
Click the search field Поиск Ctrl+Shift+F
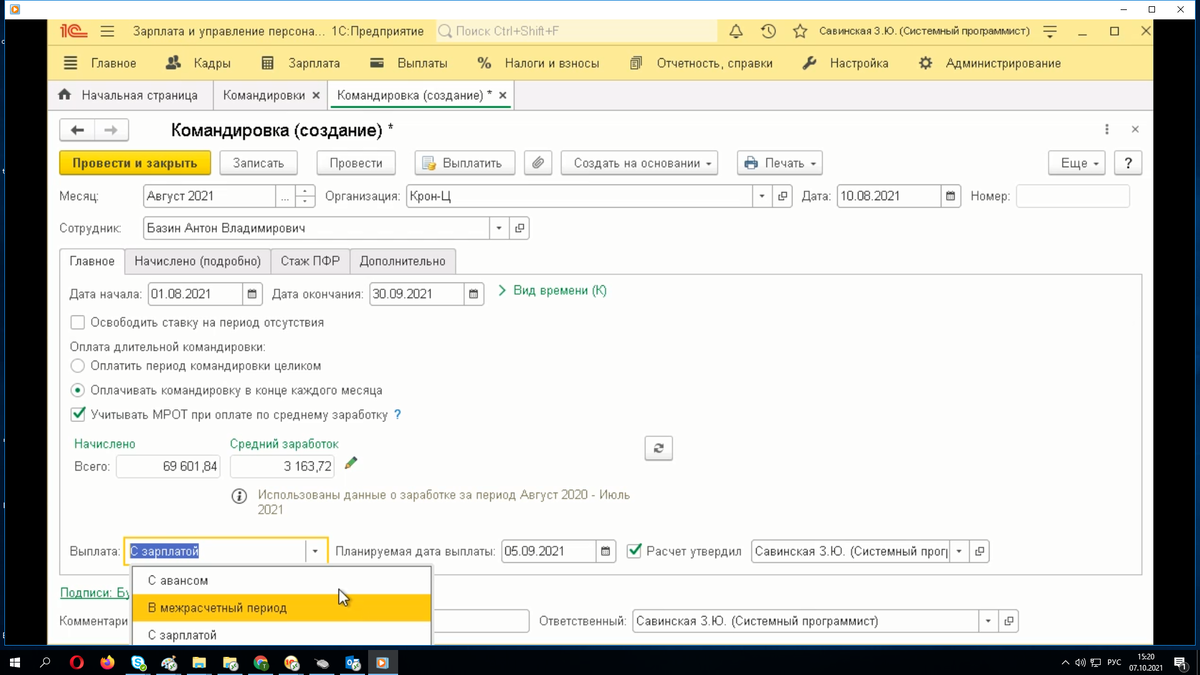click(x=576, y=31)
